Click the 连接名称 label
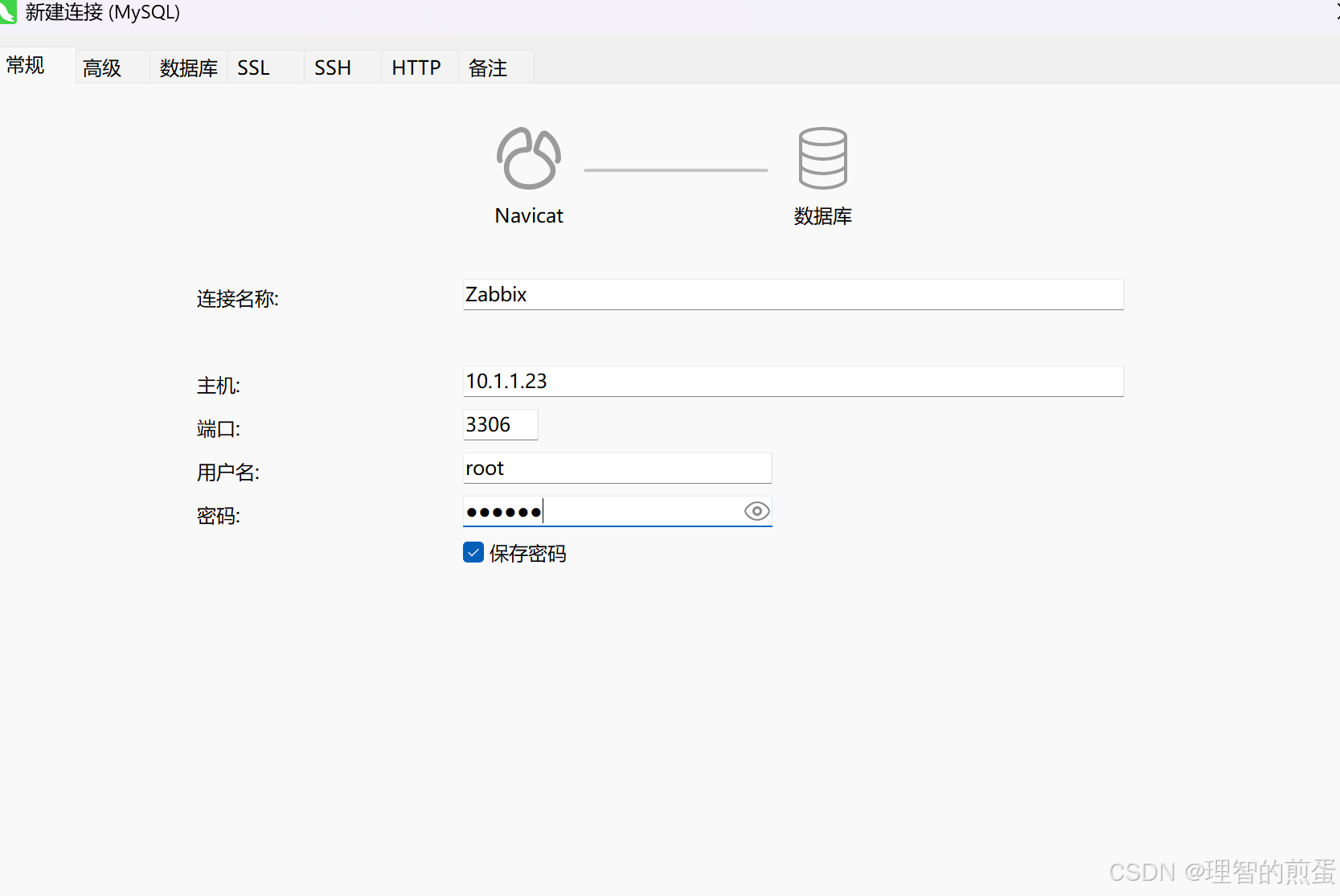This screenshot has width=1340, height=896. pos(237,299)
